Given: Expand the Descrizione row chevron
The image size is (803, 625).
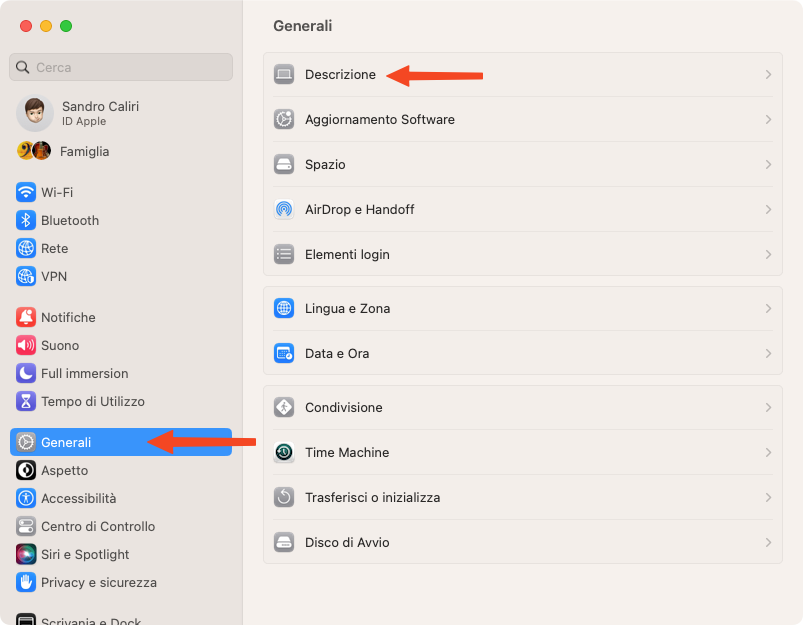Looking at the screenshot, I should tap(768, 75).
